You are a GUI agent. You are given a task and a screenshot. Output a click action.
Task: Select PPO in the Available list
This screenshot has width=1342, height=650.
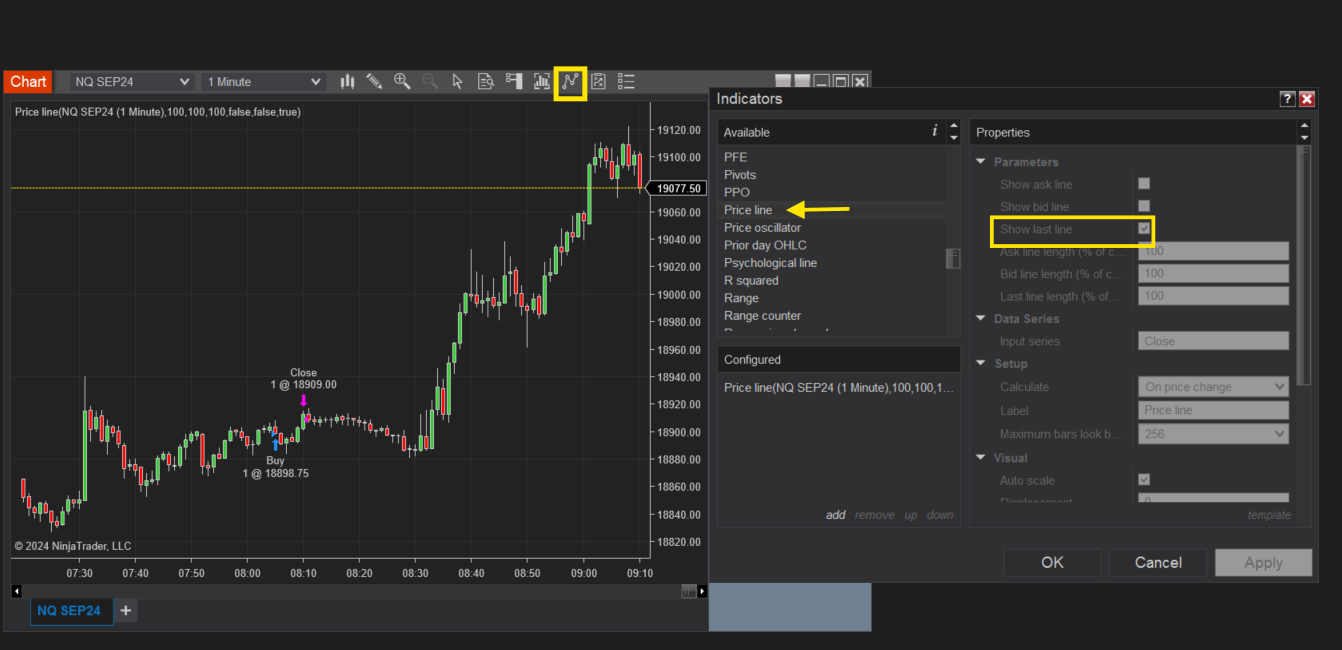pos(737,192)
